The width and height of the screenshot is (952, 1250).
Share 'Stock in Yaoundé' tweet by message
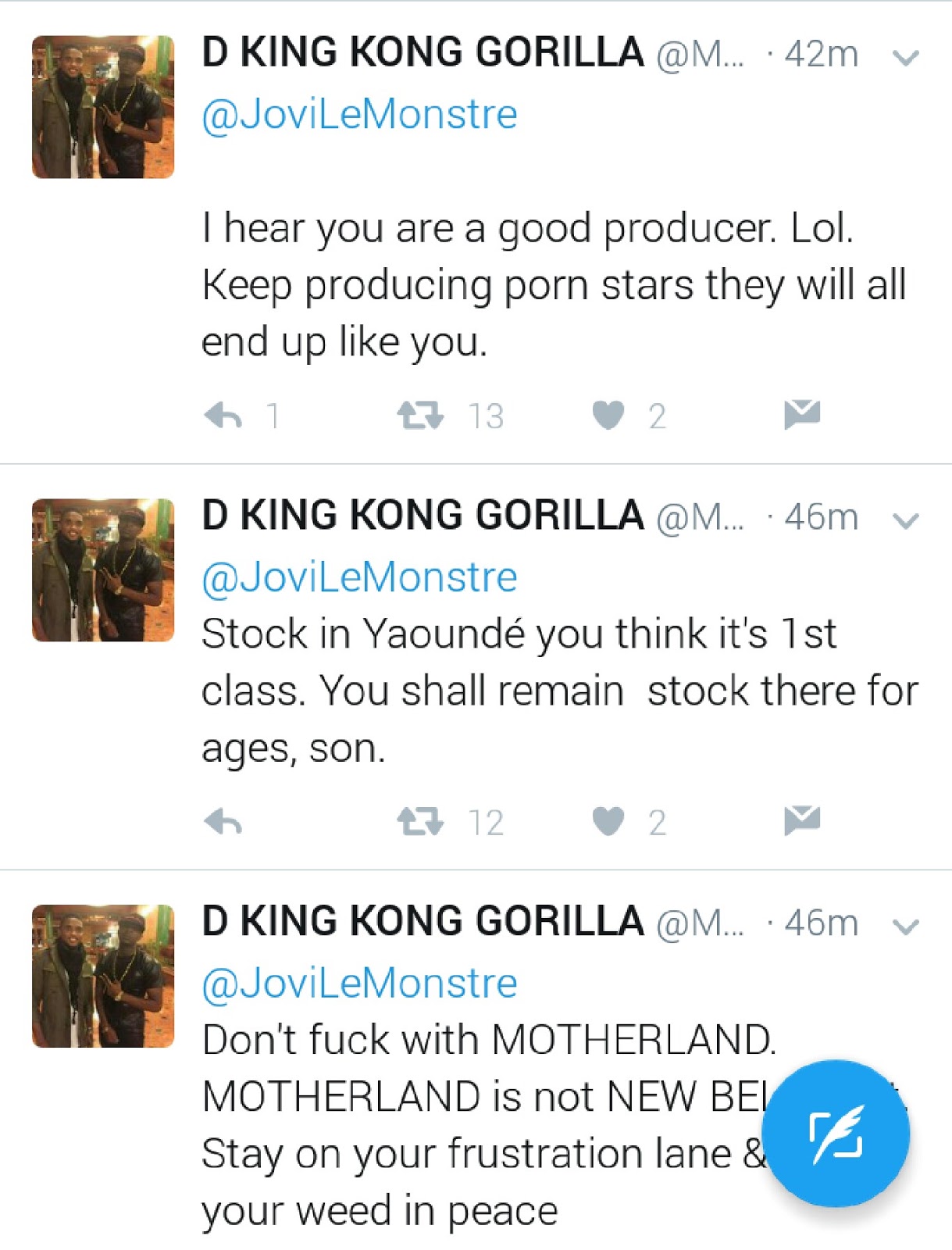[802, 820]
